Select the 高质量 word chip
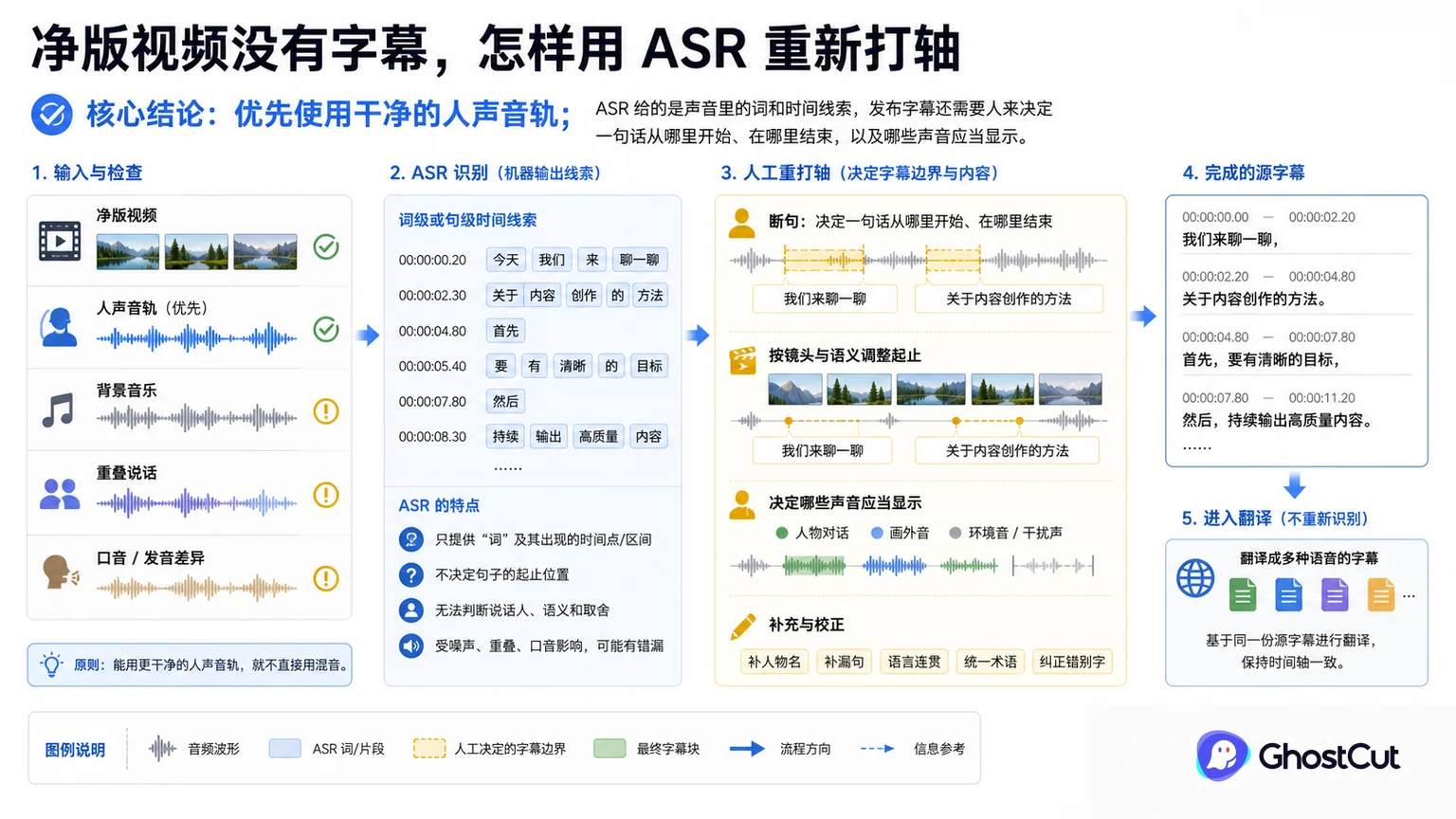The height and width of the screenshot is (819, 1456). [598, 436]
